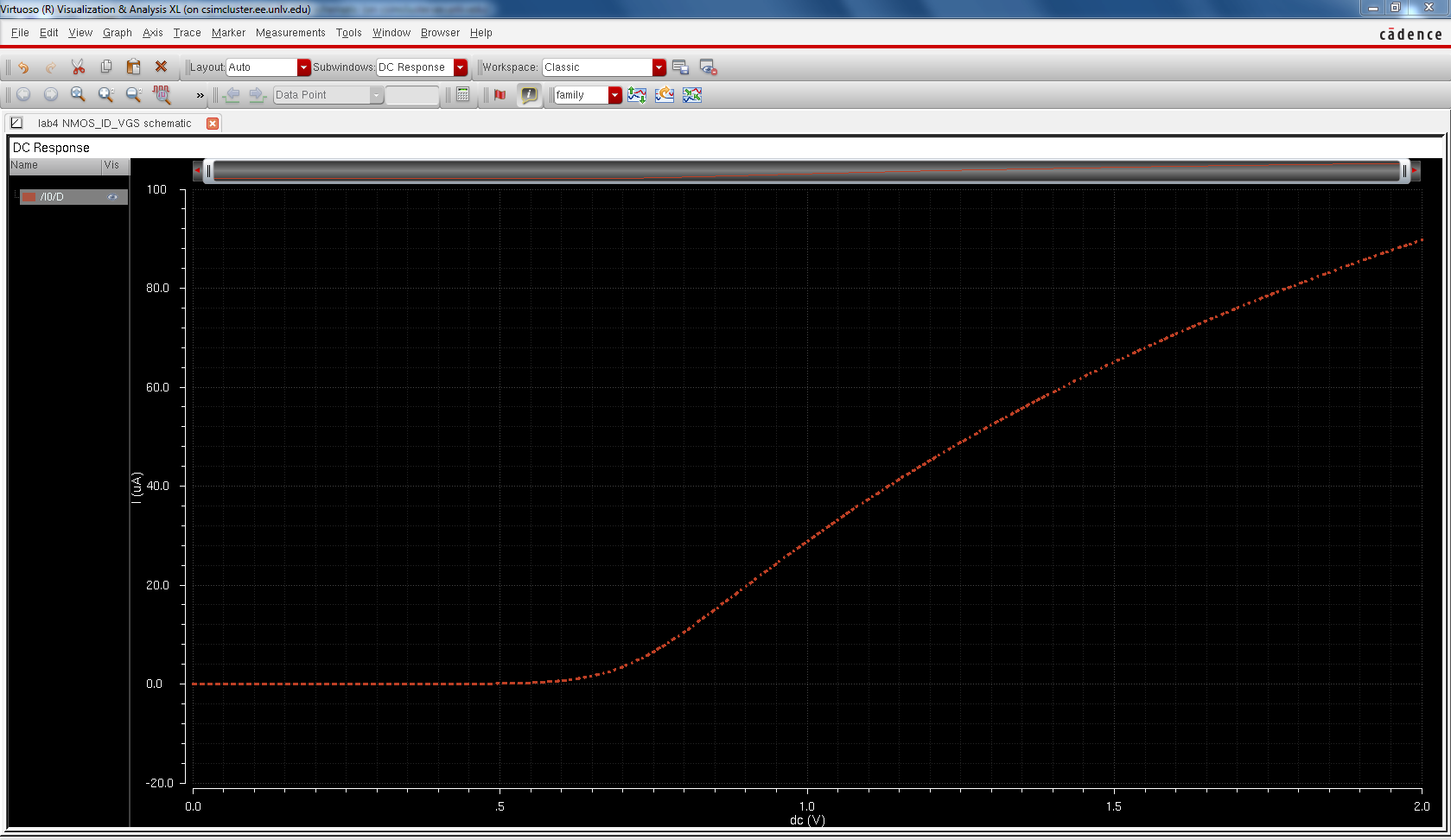Click the Zoom in icon
The image size is (1451, 840).
click(x=106, y=94)
